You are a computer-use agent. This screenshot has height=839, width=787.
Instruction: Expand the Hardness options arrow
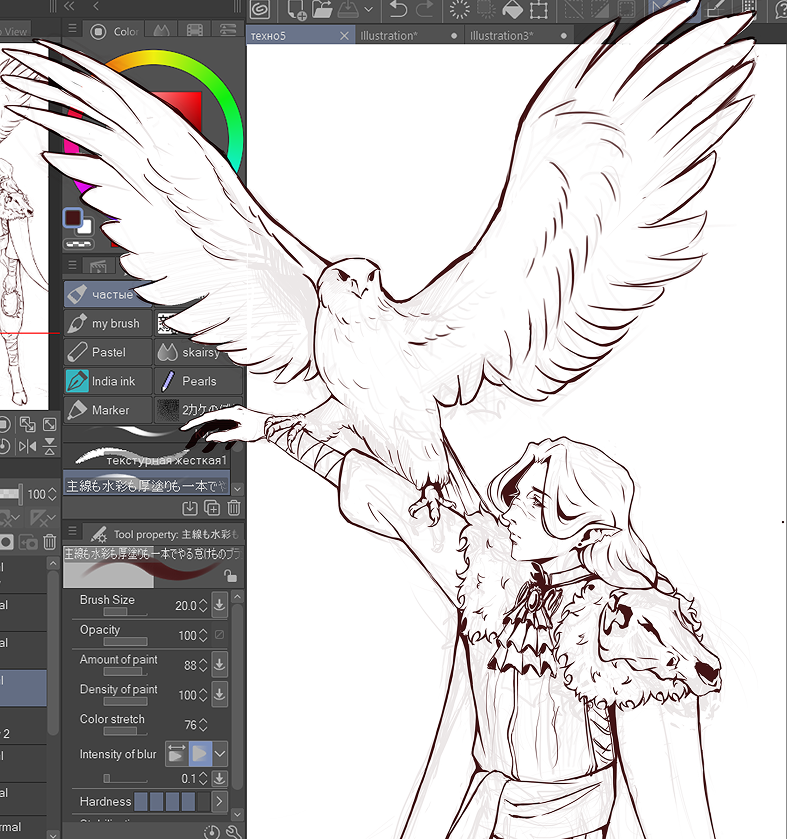pyautogui.click(x=219, y=802)
